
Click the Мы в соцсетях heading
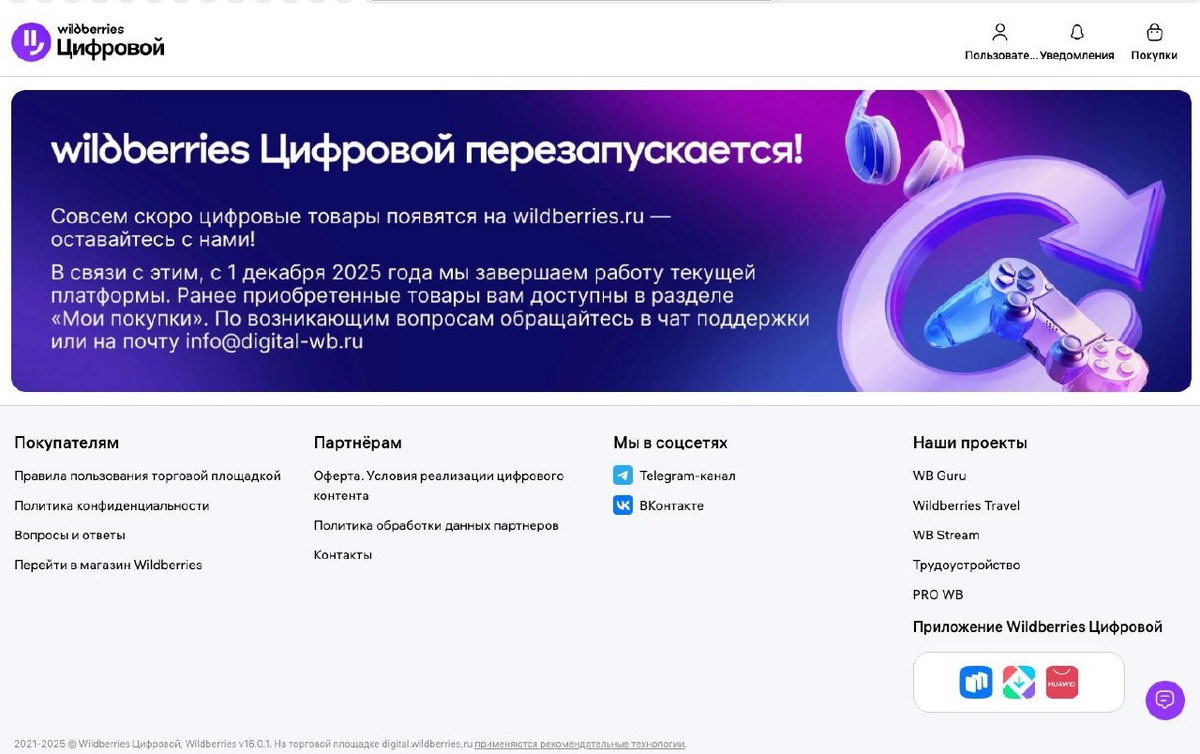[670, 443]
